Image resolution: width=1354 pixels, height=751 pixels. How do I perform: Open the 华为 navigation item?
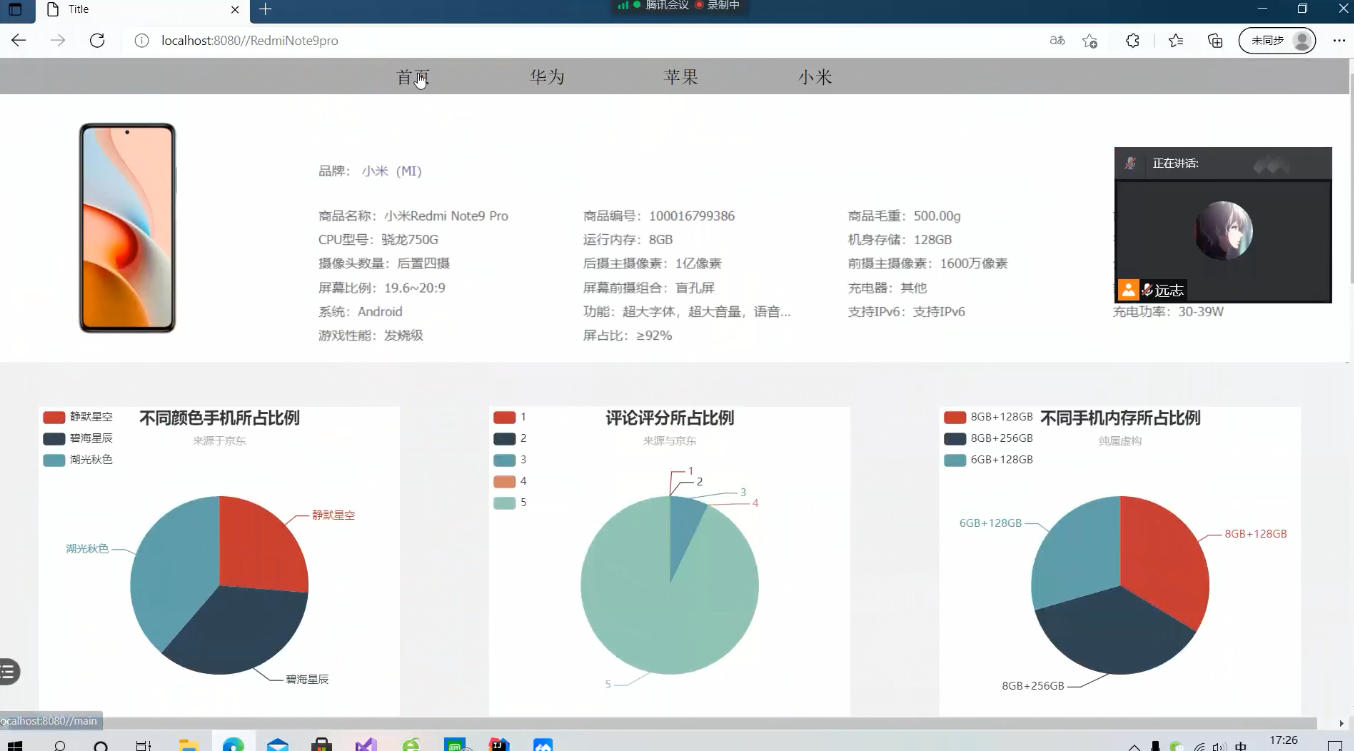pyautogui.click(x=547, y=77)
